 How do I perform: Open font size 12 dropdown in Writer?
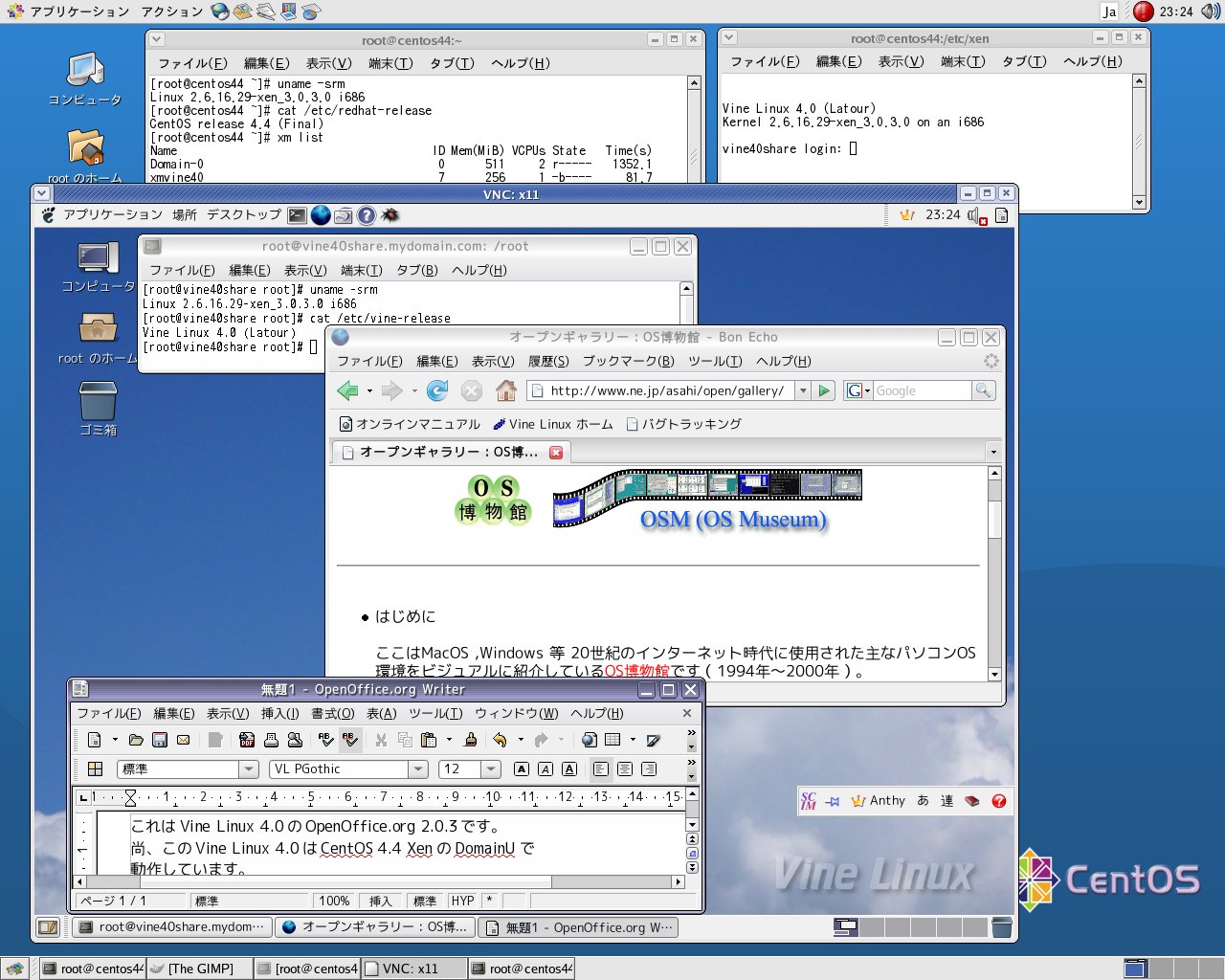(x=491, y=768)
